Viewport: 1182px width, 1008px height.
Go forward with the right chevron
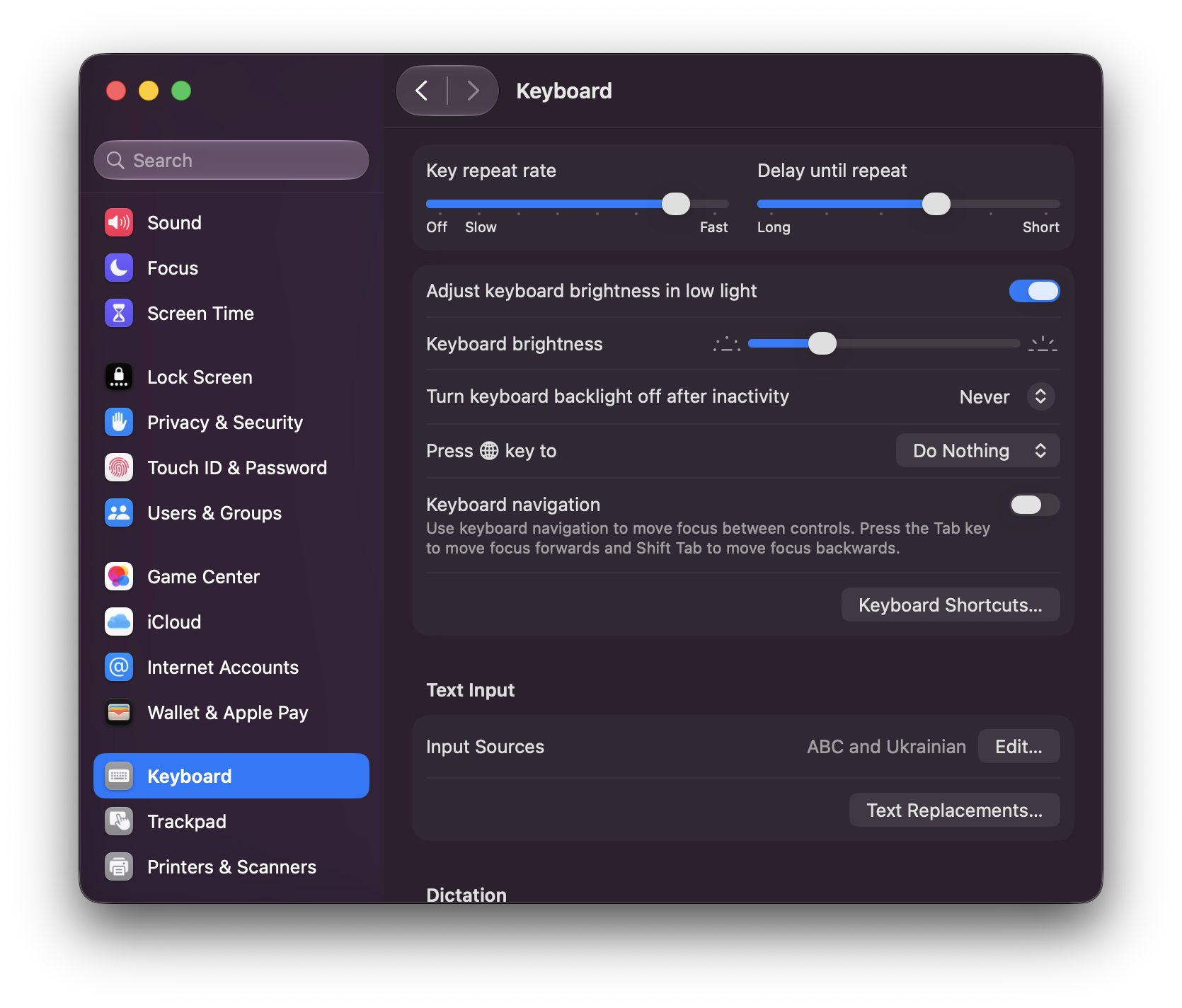pyautogui.click(x=473, y=91)
